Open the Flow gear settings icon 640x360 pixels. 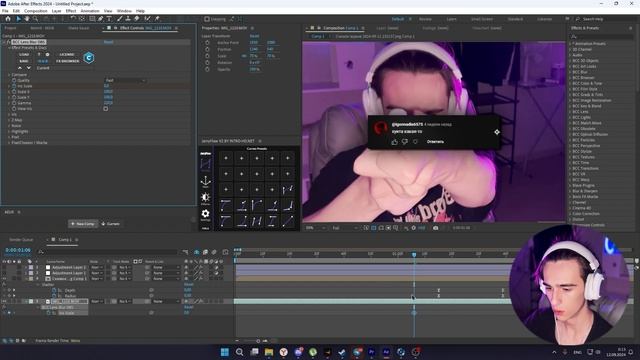[205, 213]
